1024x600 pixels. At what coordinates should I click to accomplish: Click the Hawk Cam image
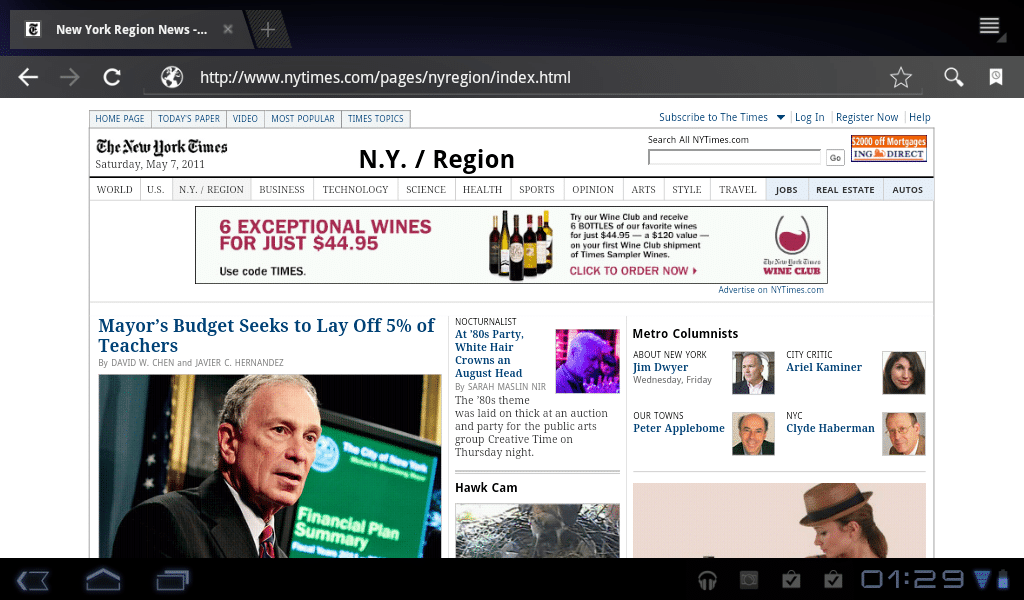(x=537, y=530)
